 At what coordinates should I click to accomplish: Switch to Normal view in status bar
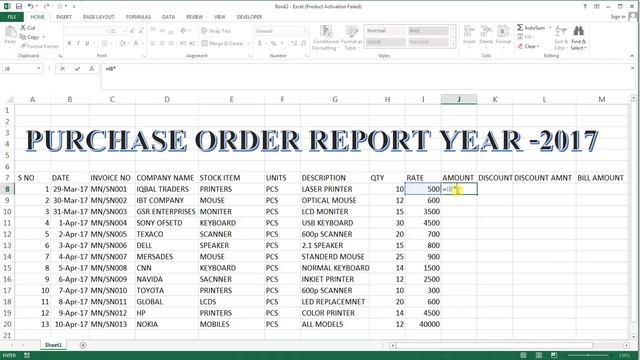(x=523, y=356)
